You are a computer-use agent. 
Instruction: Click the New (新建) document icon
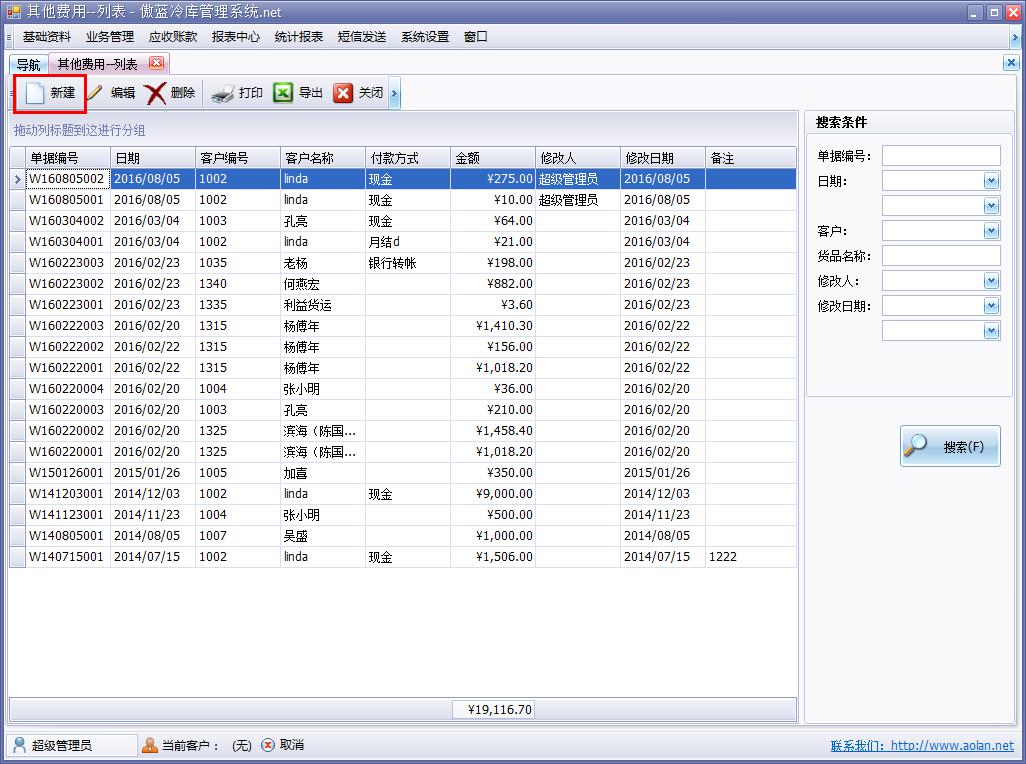[x=35, y=93]
